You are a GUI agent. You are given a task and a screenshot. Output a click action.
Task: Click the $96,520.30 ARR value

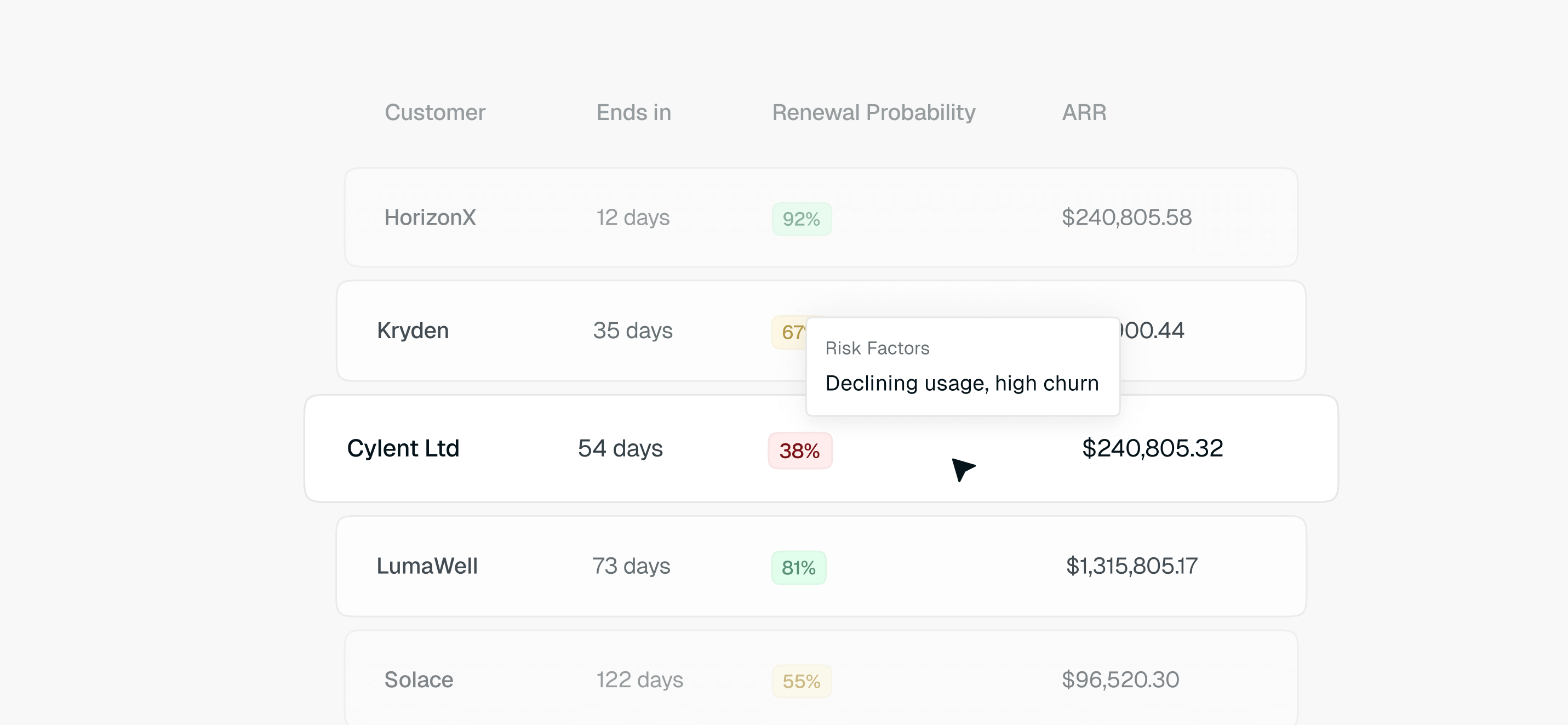(x=1120, y=680)
